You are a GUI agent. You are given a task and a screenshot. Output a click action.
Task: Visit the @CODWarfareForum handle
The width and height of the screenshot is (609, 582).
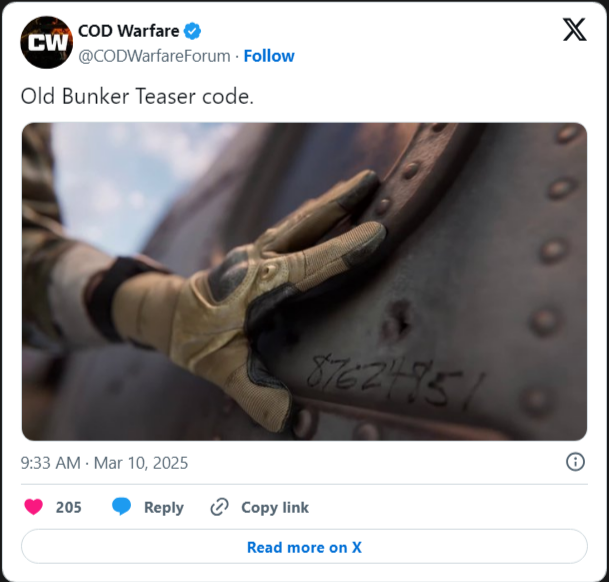click(x=154, y=56)
